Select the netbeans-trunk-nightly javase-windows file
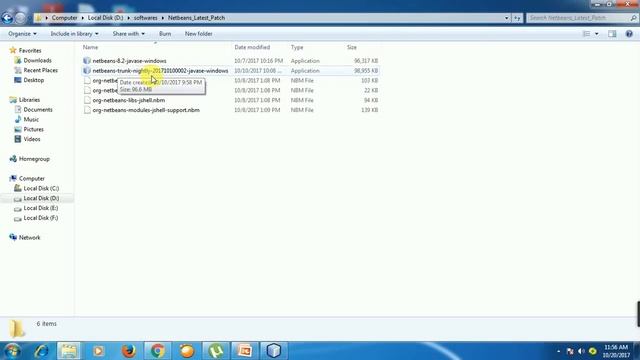The height and width of the screenshot is (360, 640). tap(160, 71)
